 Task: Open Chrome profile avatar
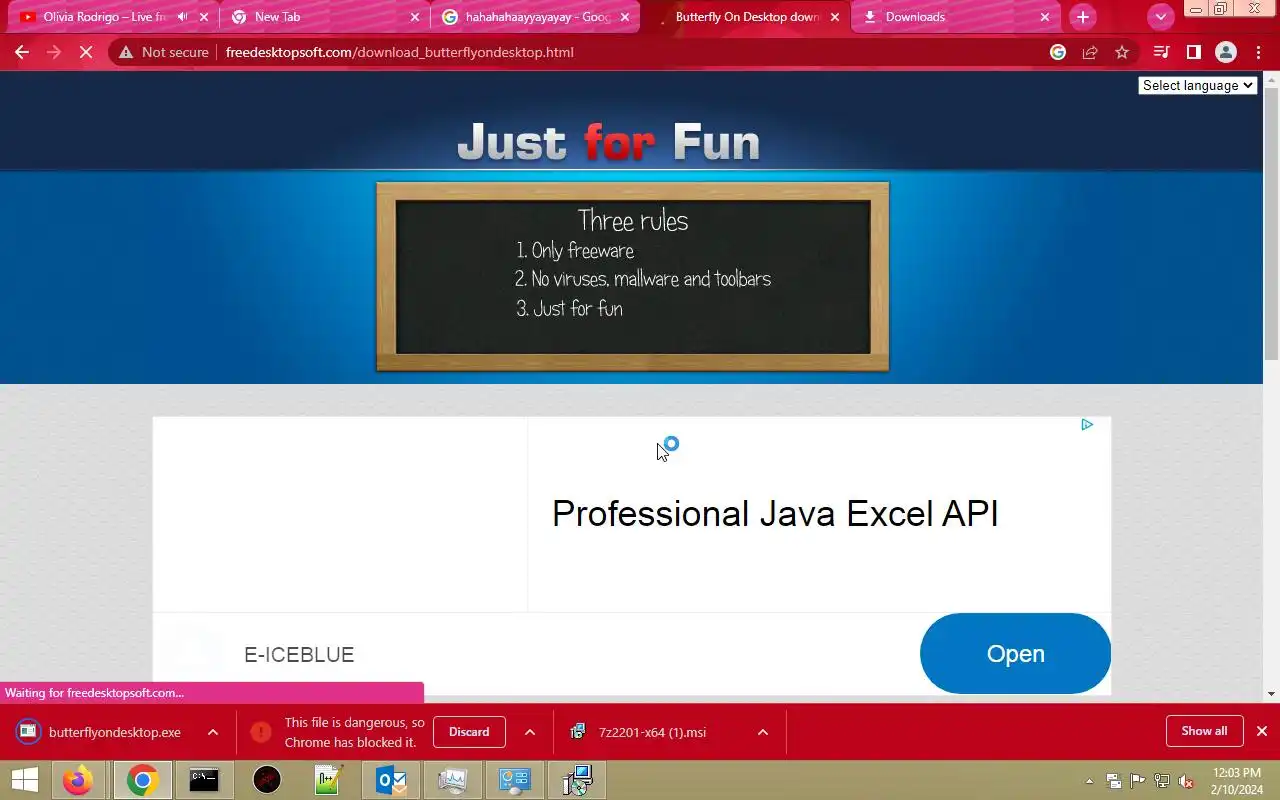[1225, 52]
